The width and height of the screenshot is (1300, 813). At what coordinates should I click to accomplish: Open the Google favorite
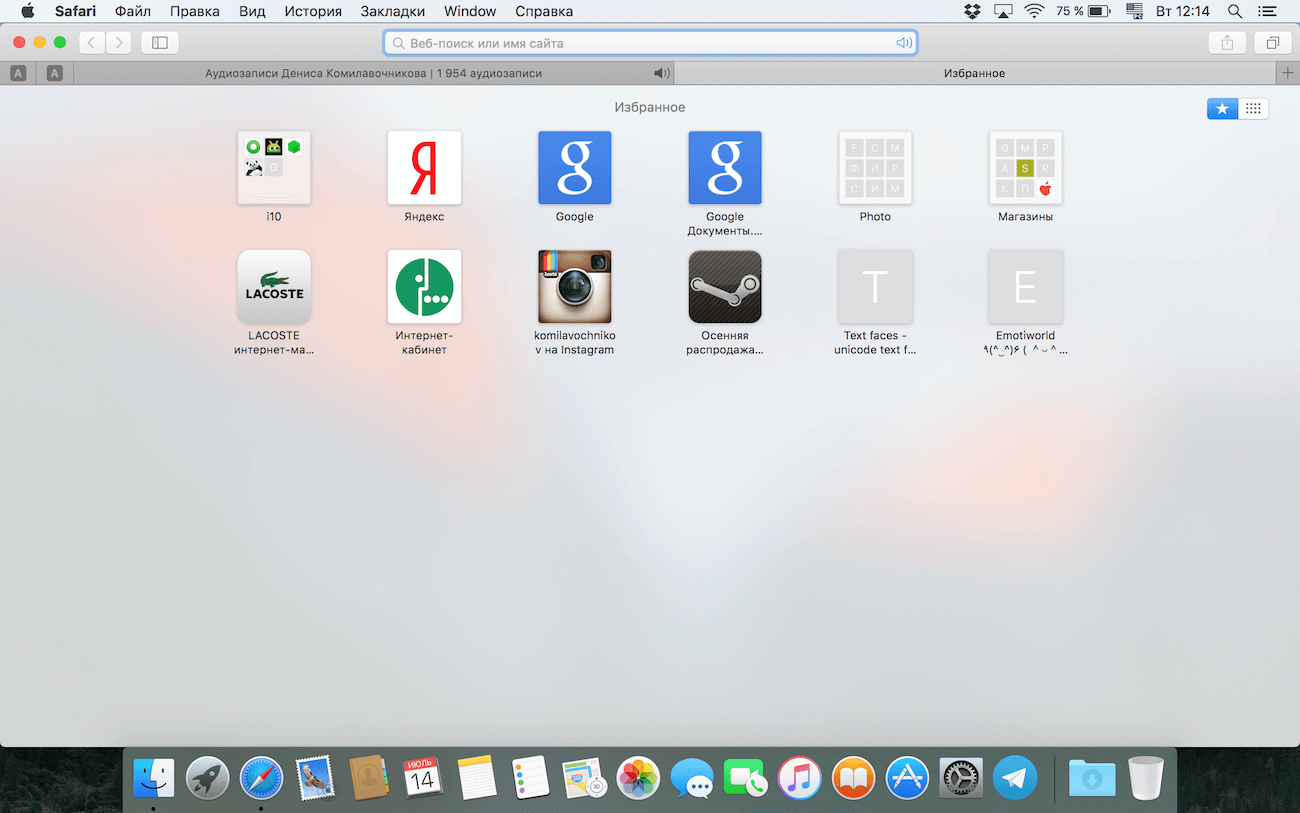click(x=575, y=168)
